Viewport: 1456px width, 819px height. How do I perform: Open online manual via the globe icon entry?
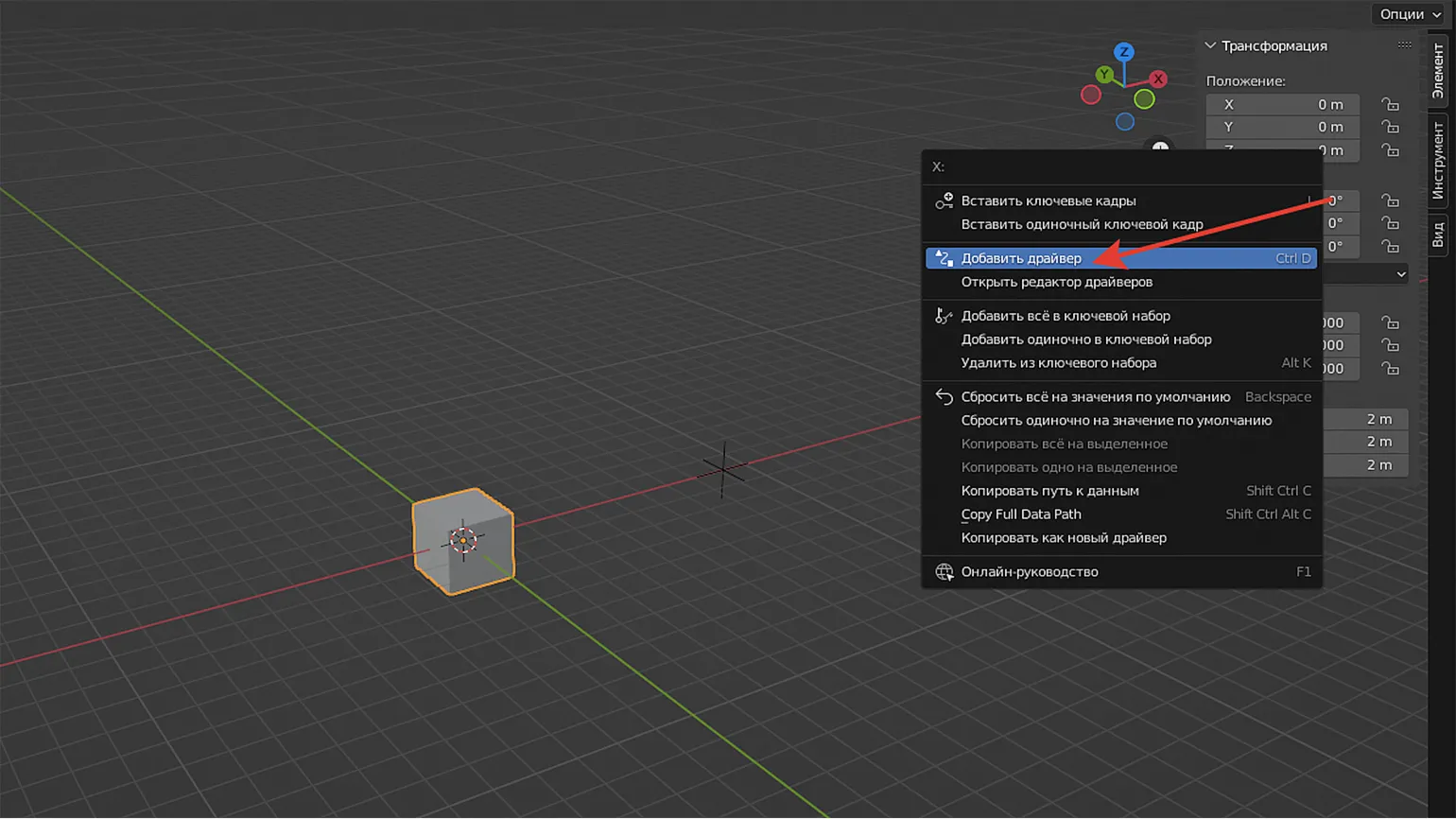pos(1029,572)
